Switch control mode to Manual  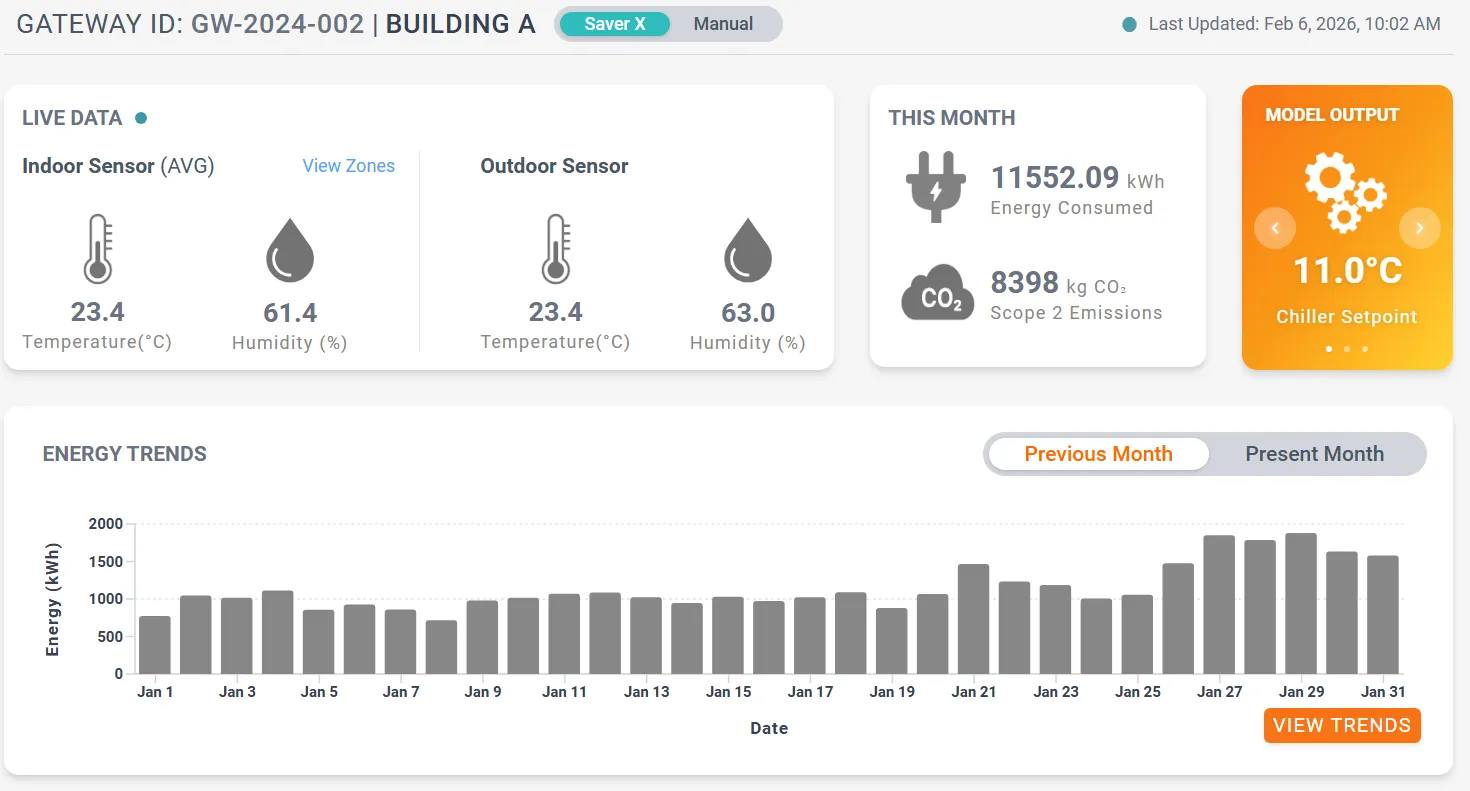tap(723, 24)
